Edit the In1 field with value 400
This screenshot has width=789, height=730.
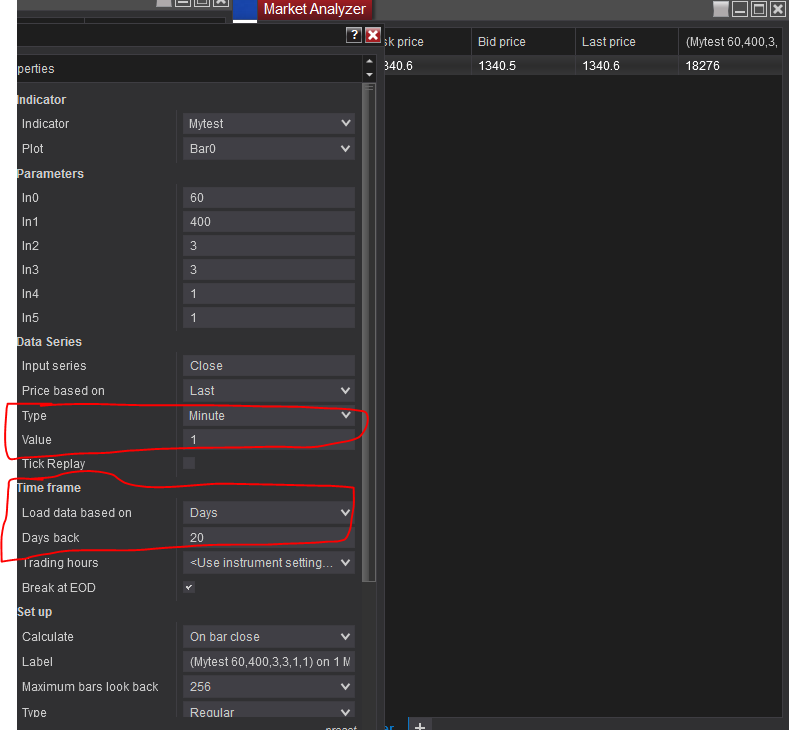coord(269,222)
